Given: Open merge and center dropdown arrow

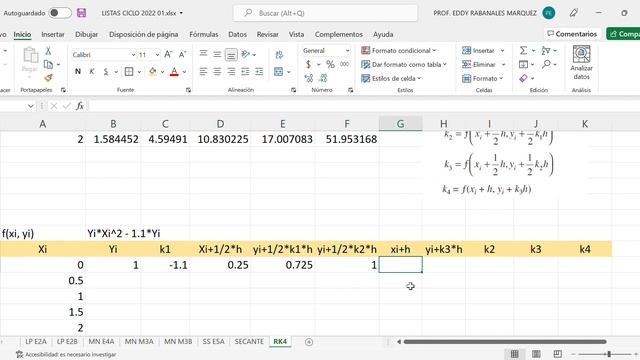Looking at the screenshot, I should 289,72.
